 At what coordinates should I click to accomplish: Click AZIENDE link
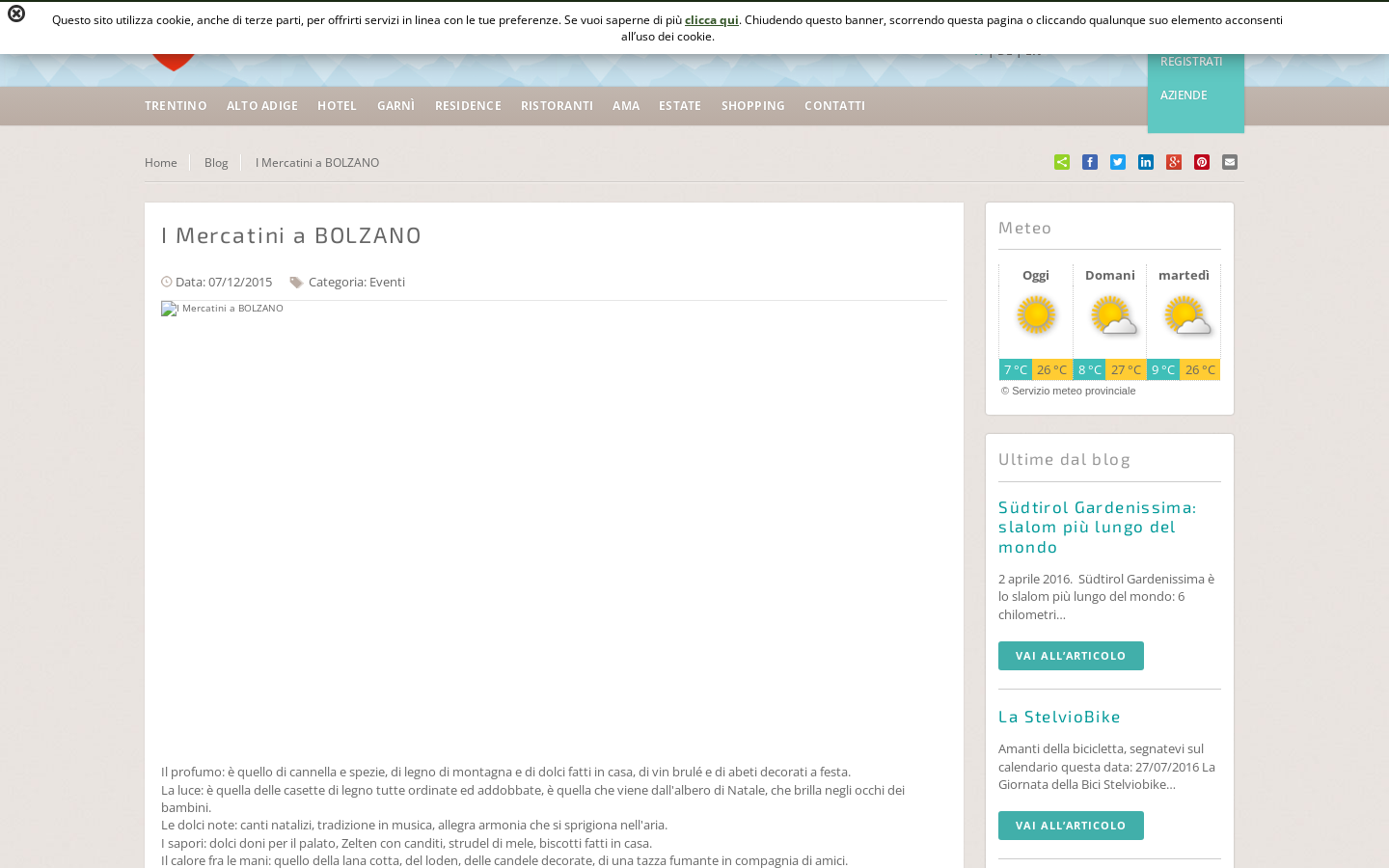point(1184,95)
